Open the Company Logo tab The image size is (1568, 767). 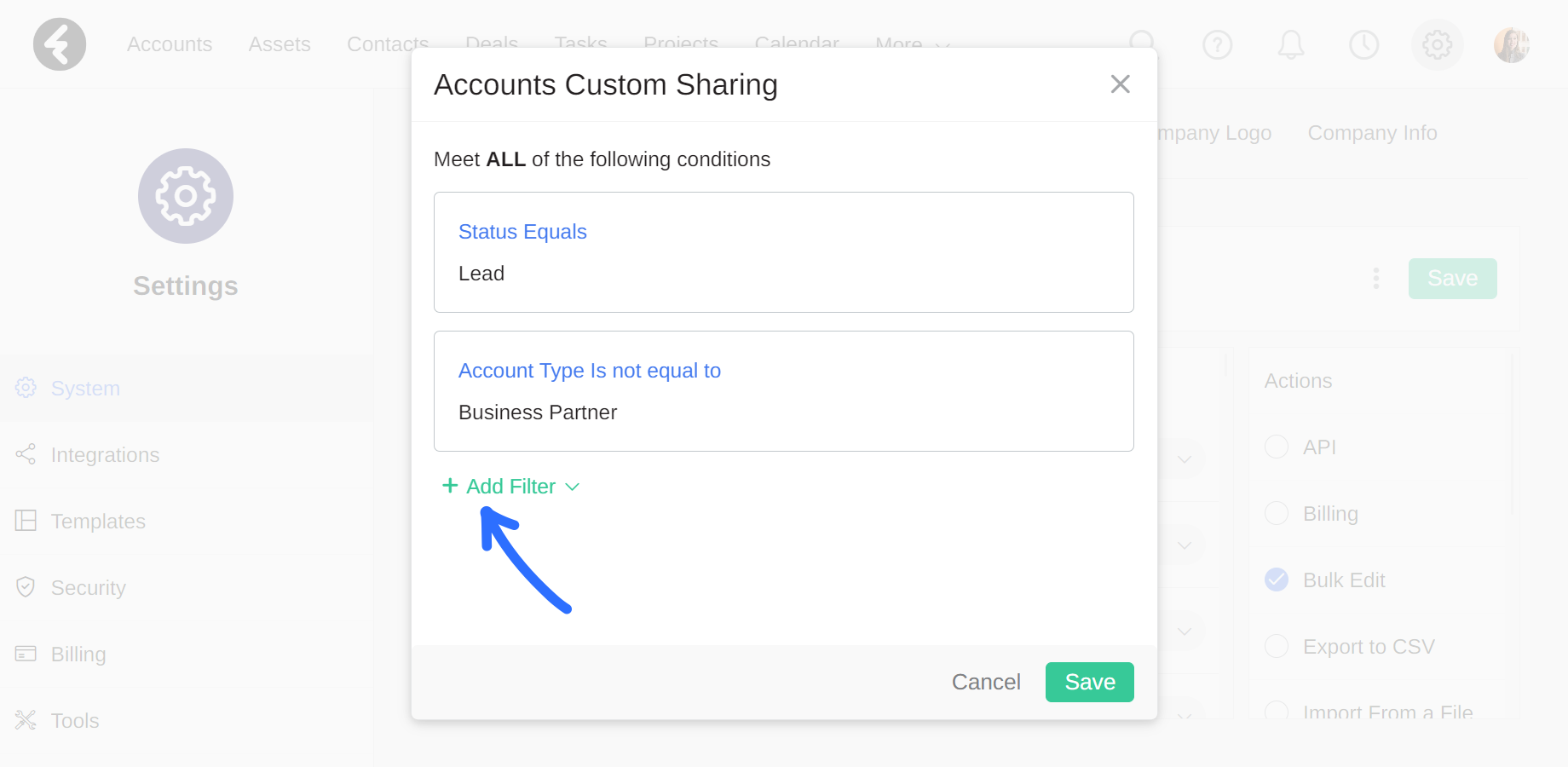pos(1214,133)
